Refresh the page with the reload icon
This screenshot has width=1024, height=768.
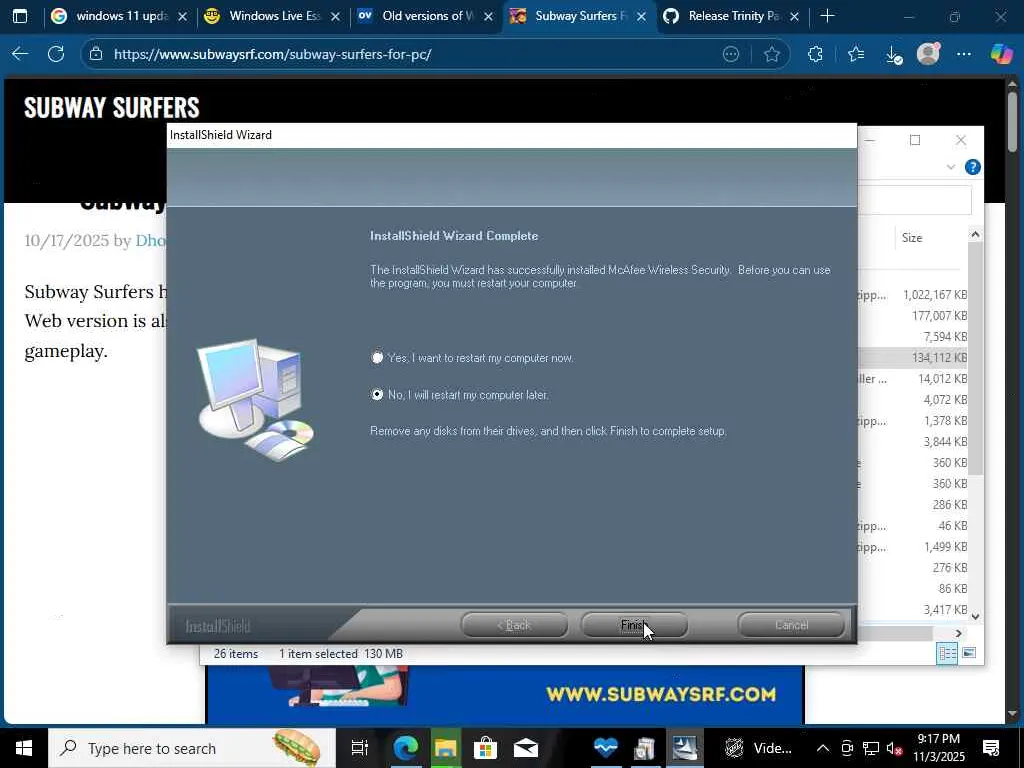click(x=56, y=54)
